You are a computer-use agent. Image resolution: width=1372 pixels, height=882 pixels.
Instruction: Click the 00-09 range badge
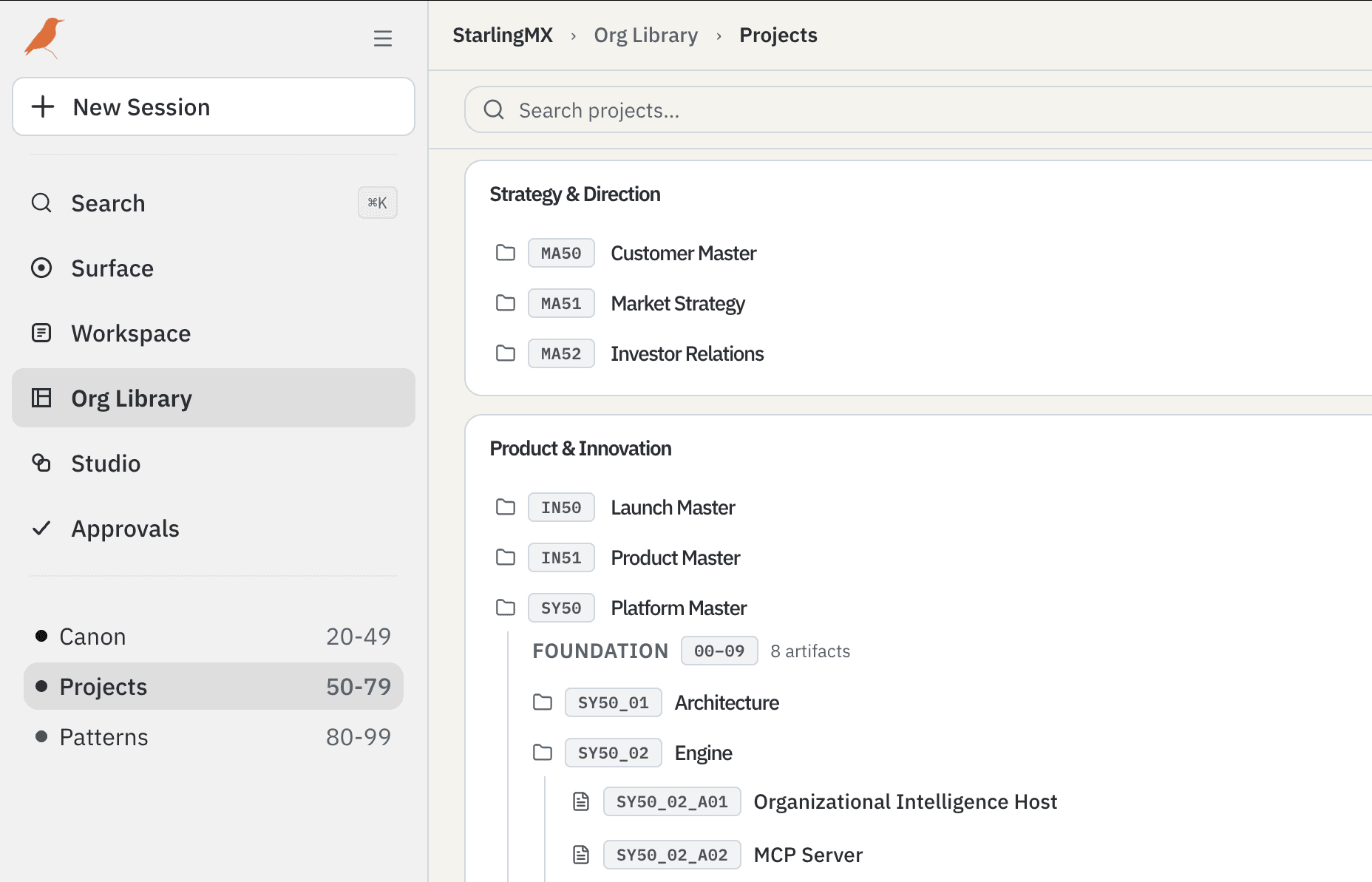coord(719,651)
